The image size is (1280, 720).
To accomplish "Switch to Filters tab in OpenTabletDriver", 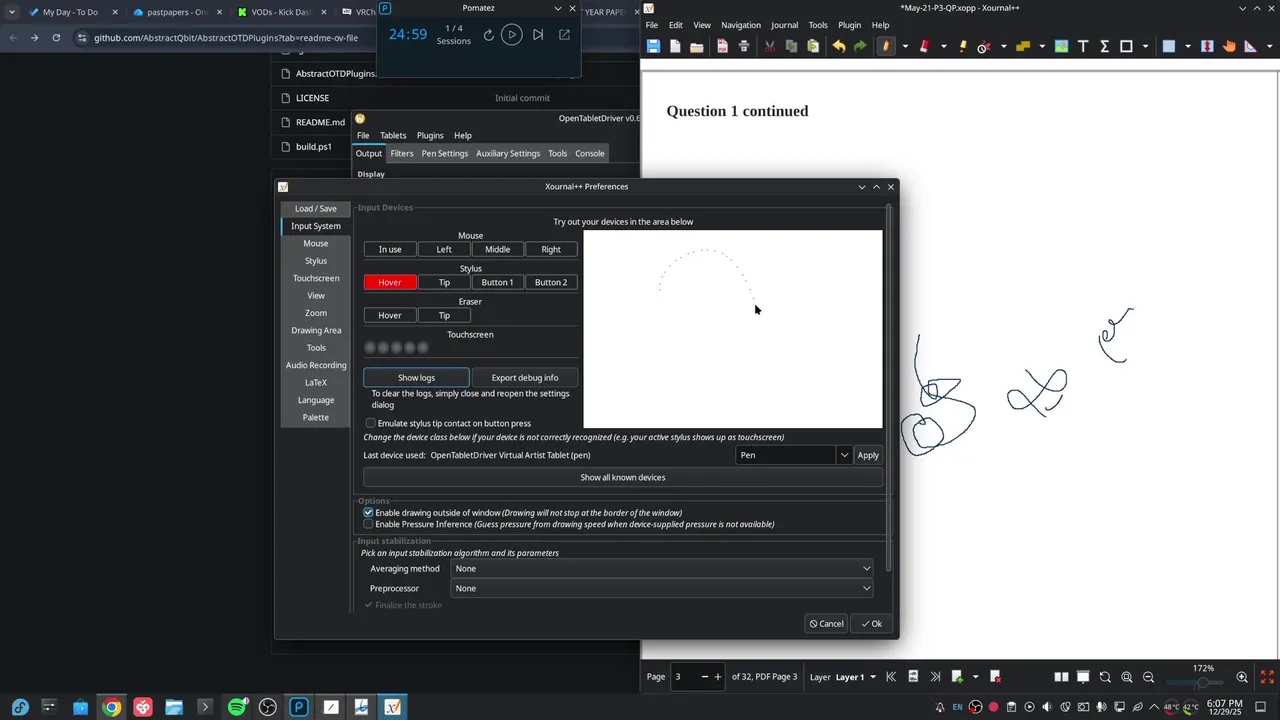I will [x=402, y=153].
